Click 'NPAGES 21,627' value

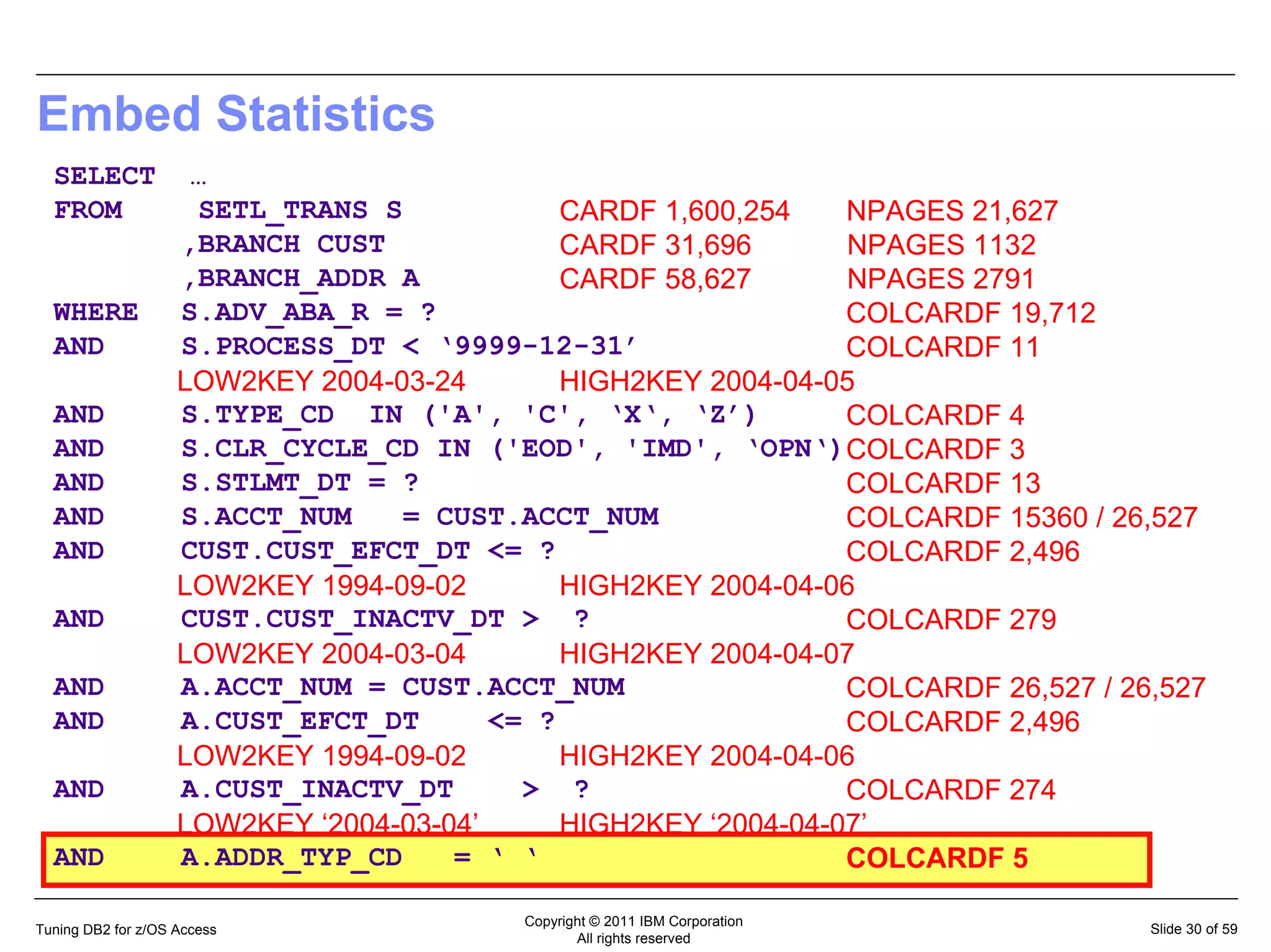click(x=952, y=211)
